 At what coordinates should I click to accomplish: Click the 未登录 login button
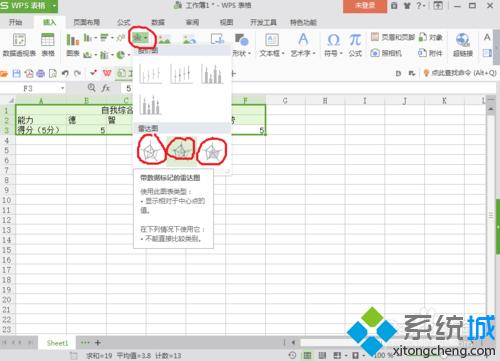point(365,6)
